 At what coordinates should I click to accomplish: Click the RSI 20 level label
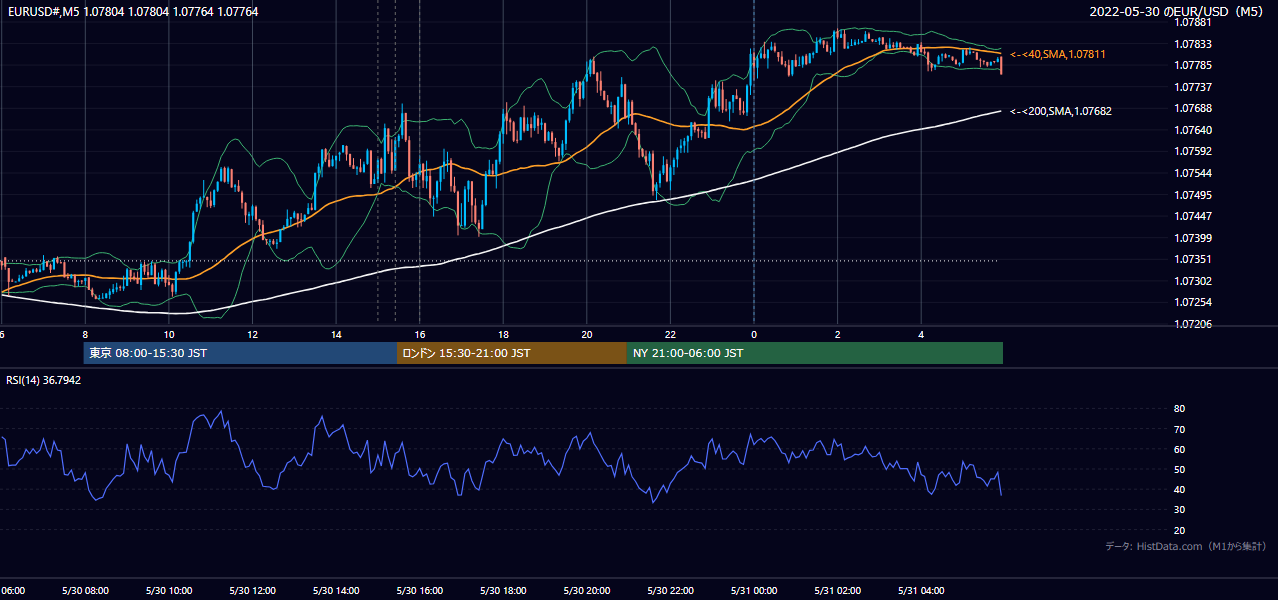tap(1179, 530)
